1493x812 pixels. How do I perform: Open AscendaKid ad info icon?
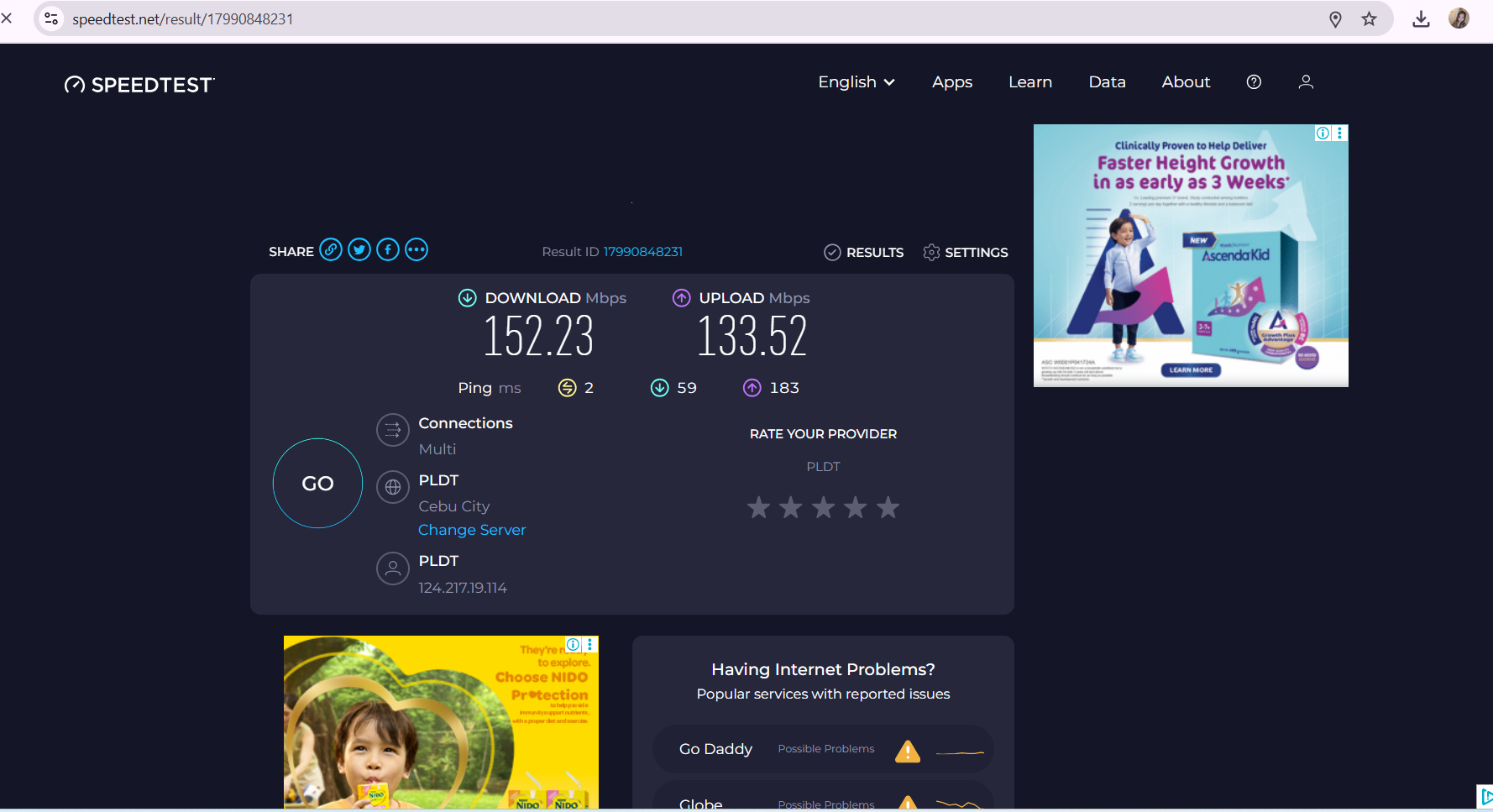[1323, 133]
